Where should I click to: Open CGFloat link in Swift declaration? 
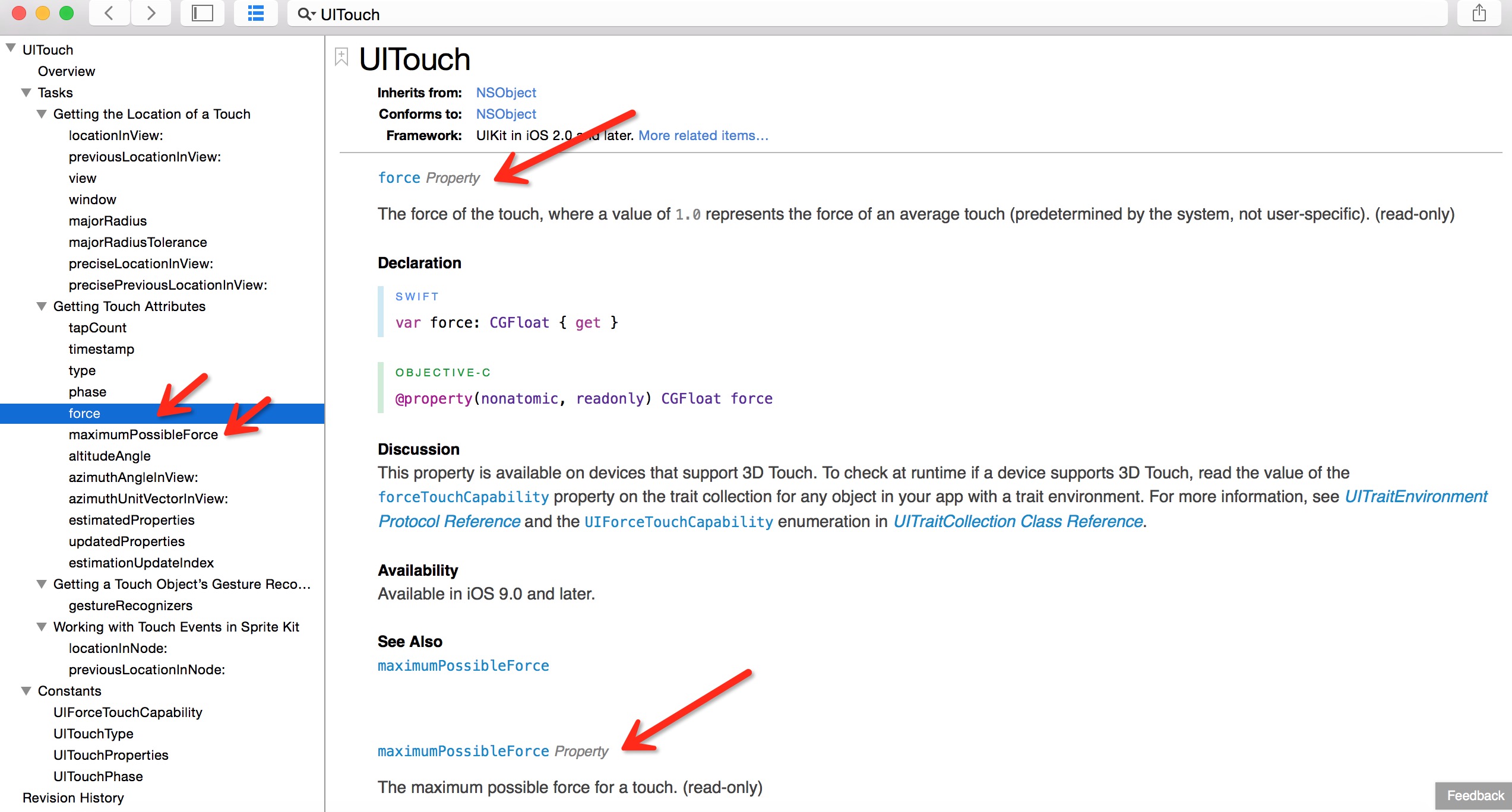coord(519,322)
